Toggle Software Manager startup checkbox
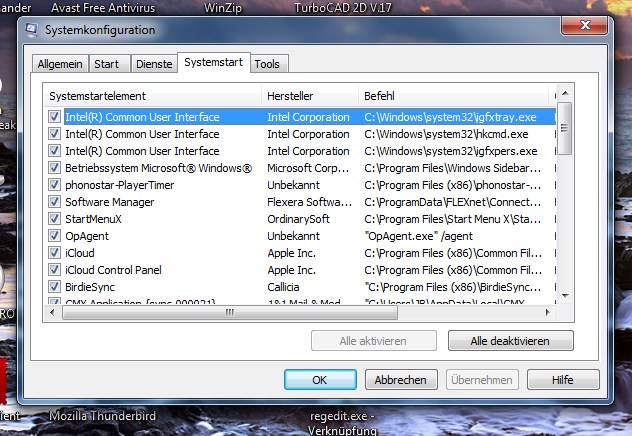This screenshot has height=436, width=632. click(54, 201)
